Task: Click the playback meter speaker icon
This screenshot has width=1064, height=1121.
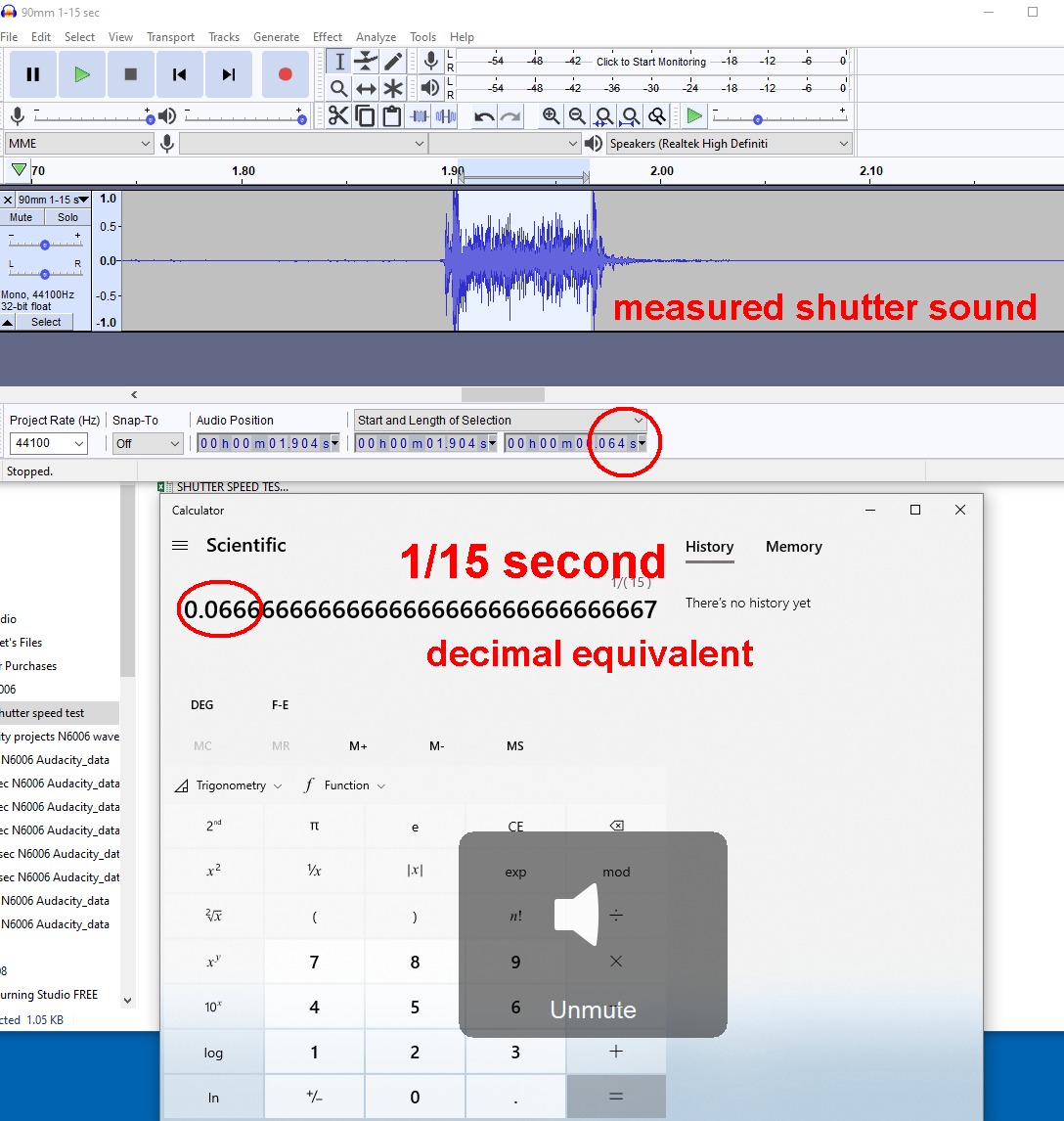Action: tap(430, 88)
